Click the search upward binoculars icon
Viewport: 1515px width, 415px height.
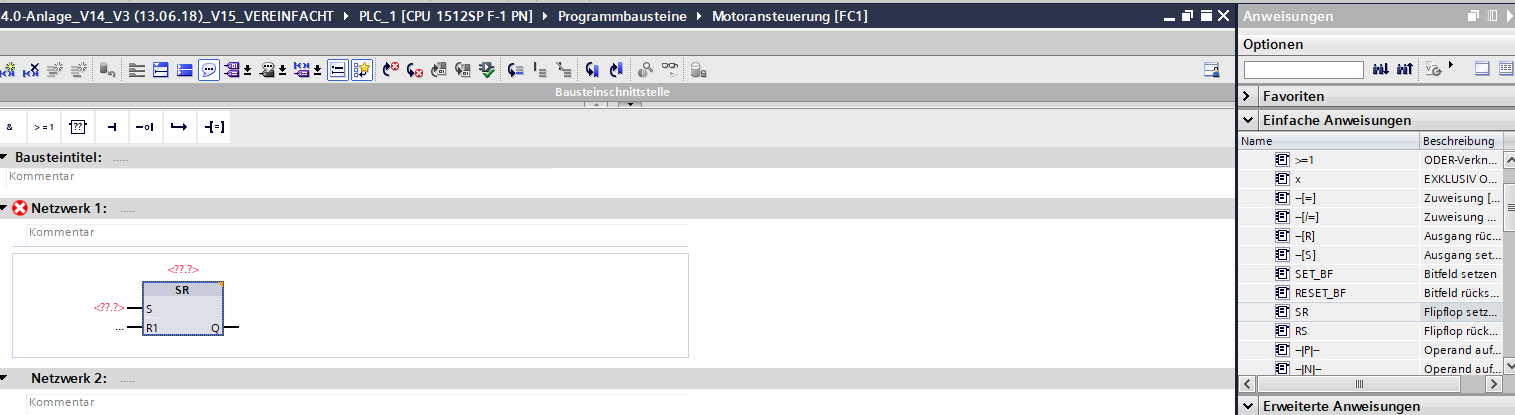point(1405,69)
